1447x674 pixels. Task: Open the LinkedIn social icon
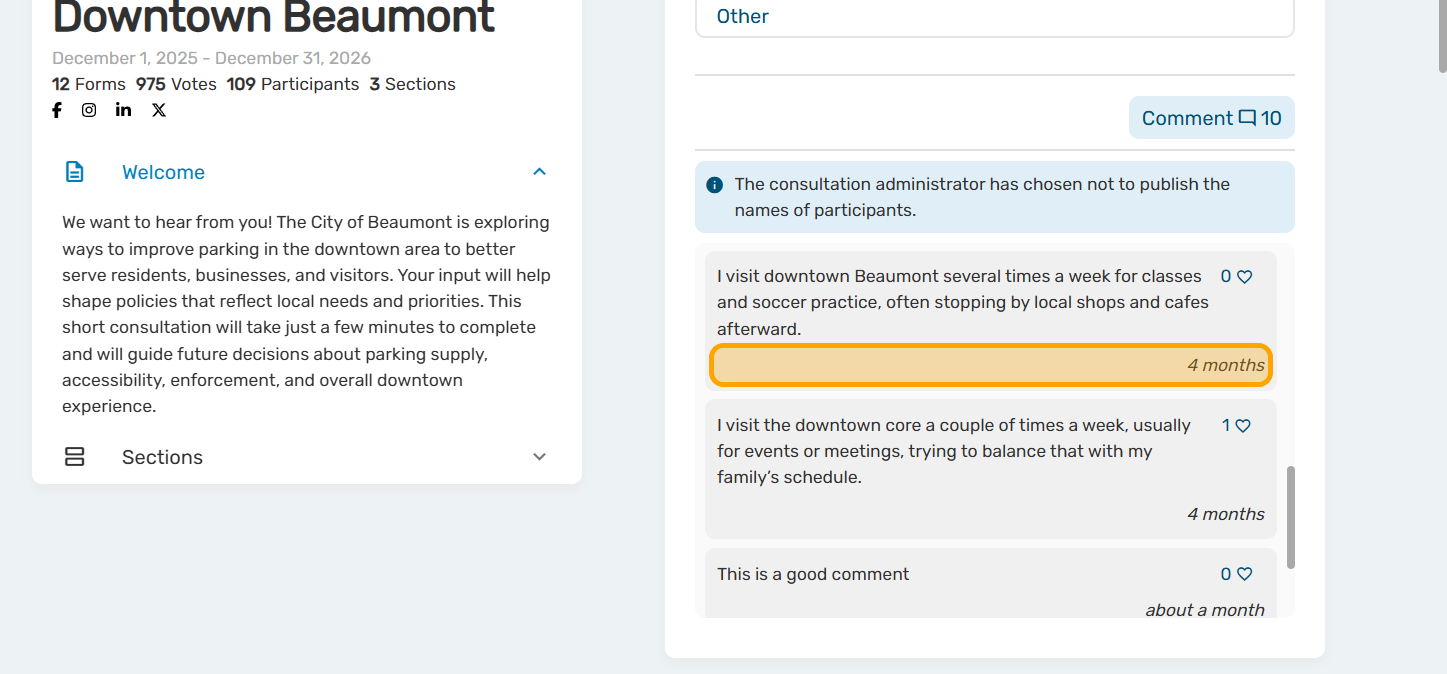[x=123, y=110]
